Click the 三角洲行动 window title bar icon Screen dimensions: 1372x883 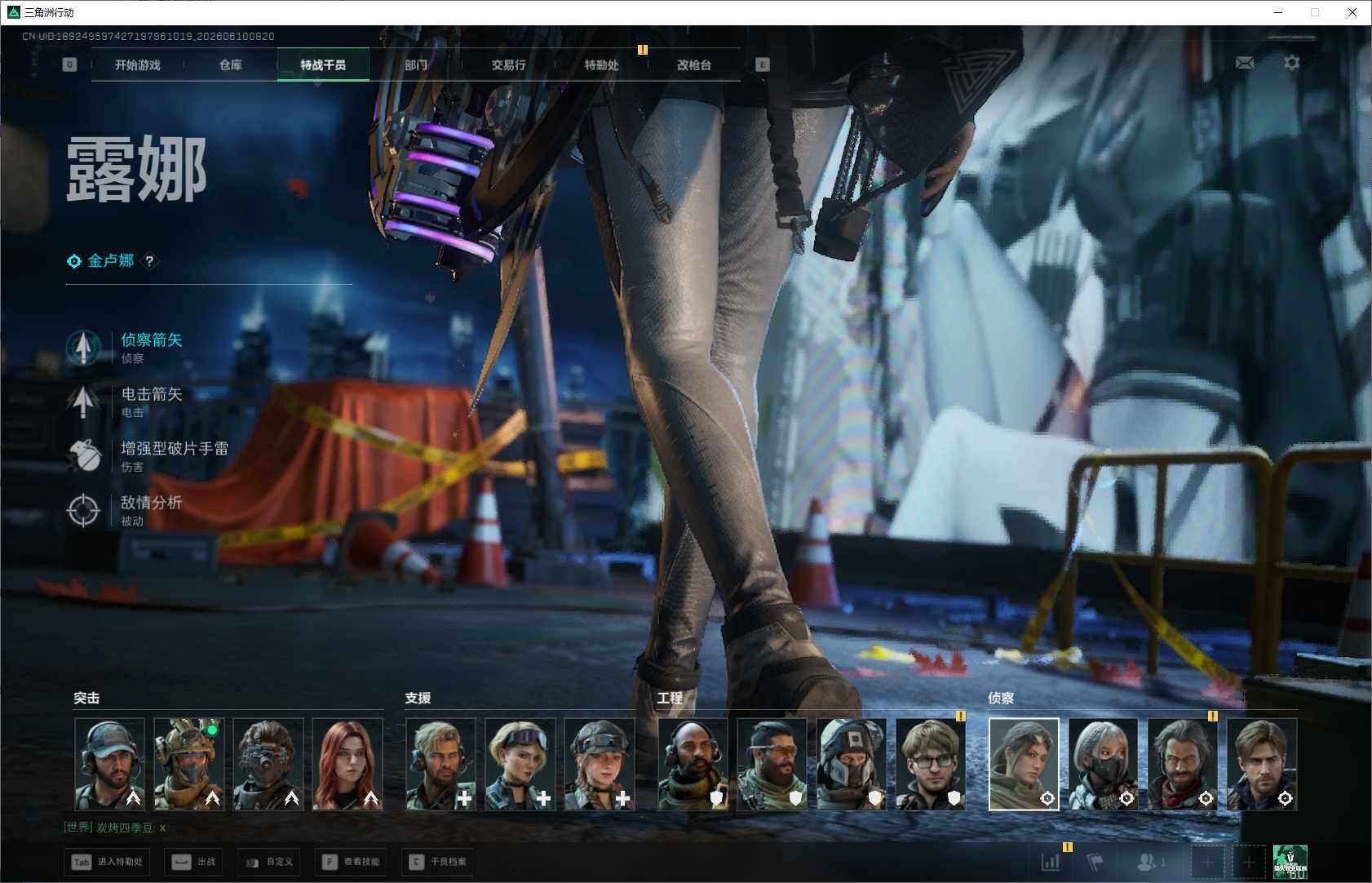(13, 12)
